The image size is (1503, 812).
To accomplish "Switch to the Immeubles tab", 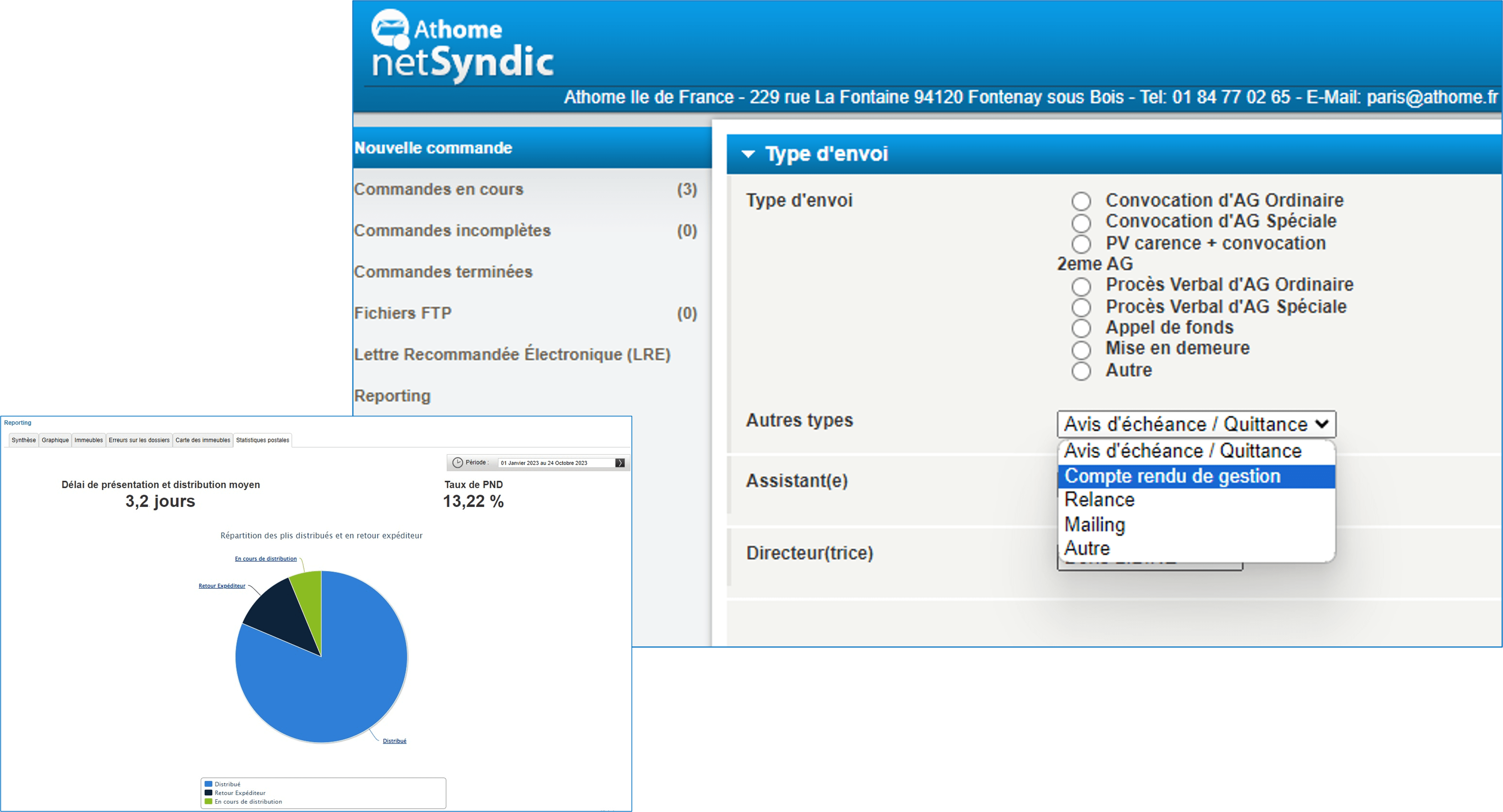I will coord(89,440).
